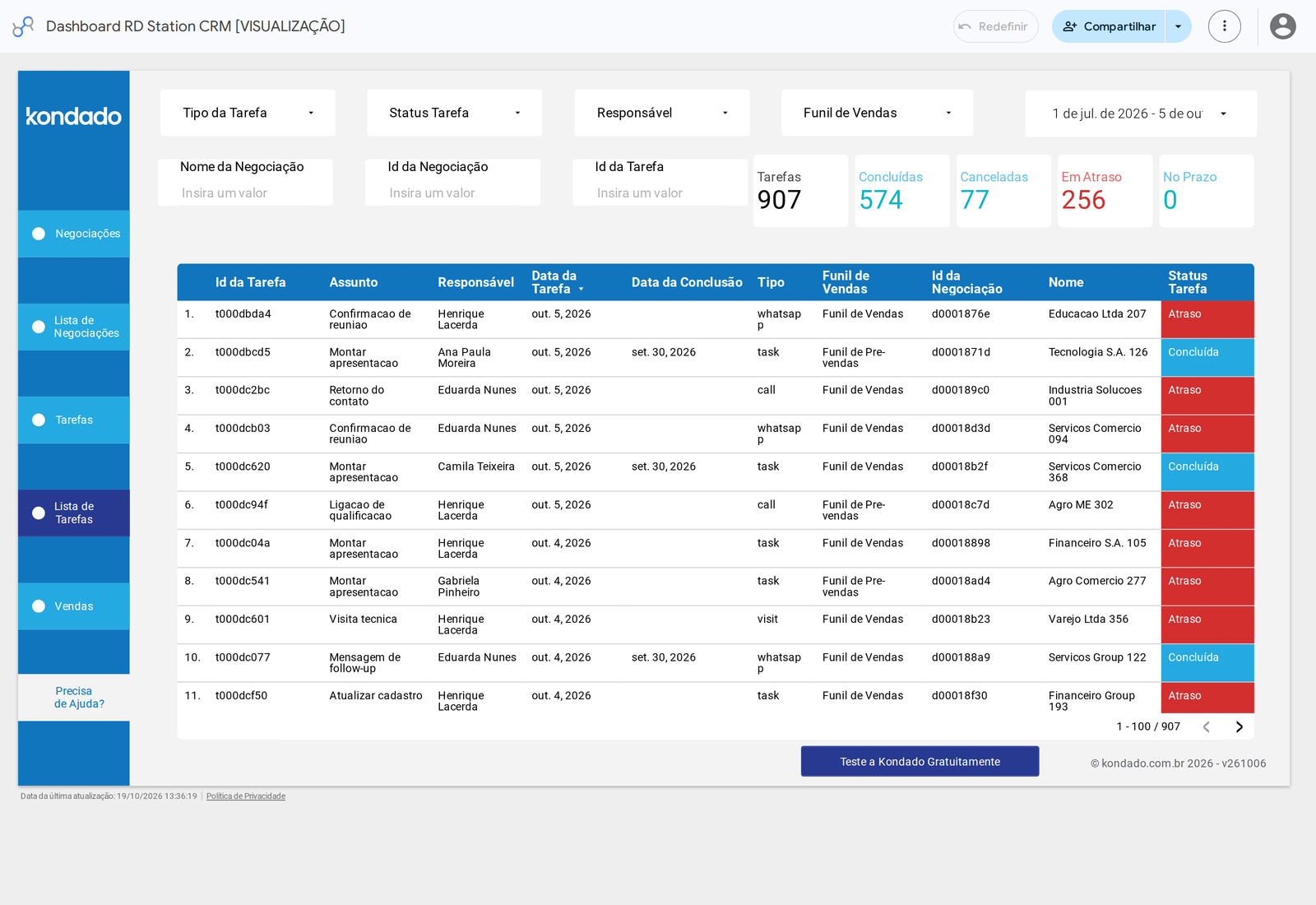Open the Política de Privacidade link
Screen dimensions: 1316x905
pyautogui.click(x=246, y=796)
